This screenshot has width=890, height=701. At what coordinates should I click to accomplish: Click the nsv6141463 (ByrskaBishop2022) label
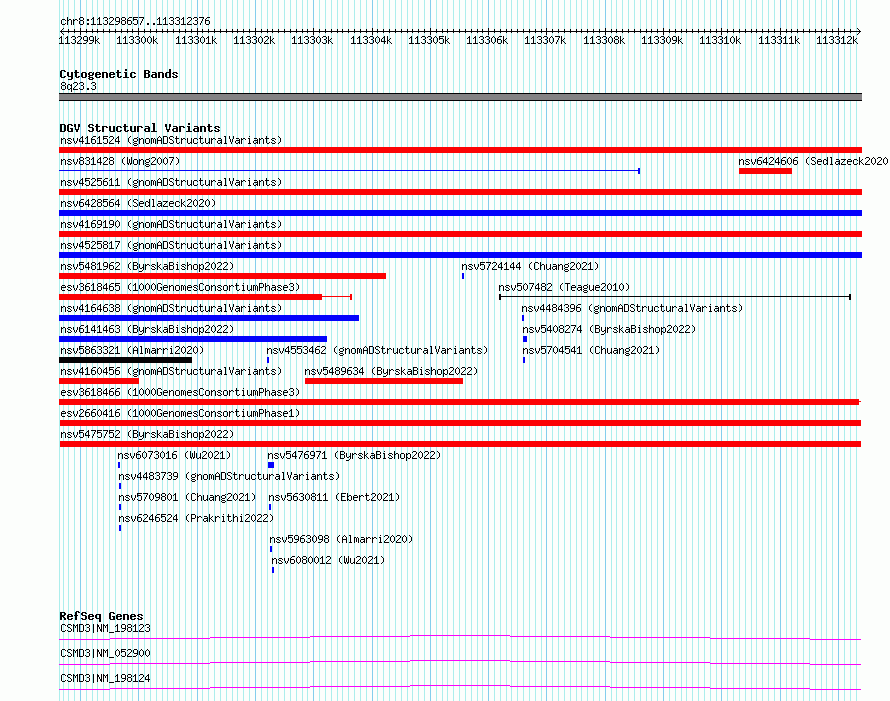tap(147, 329)
